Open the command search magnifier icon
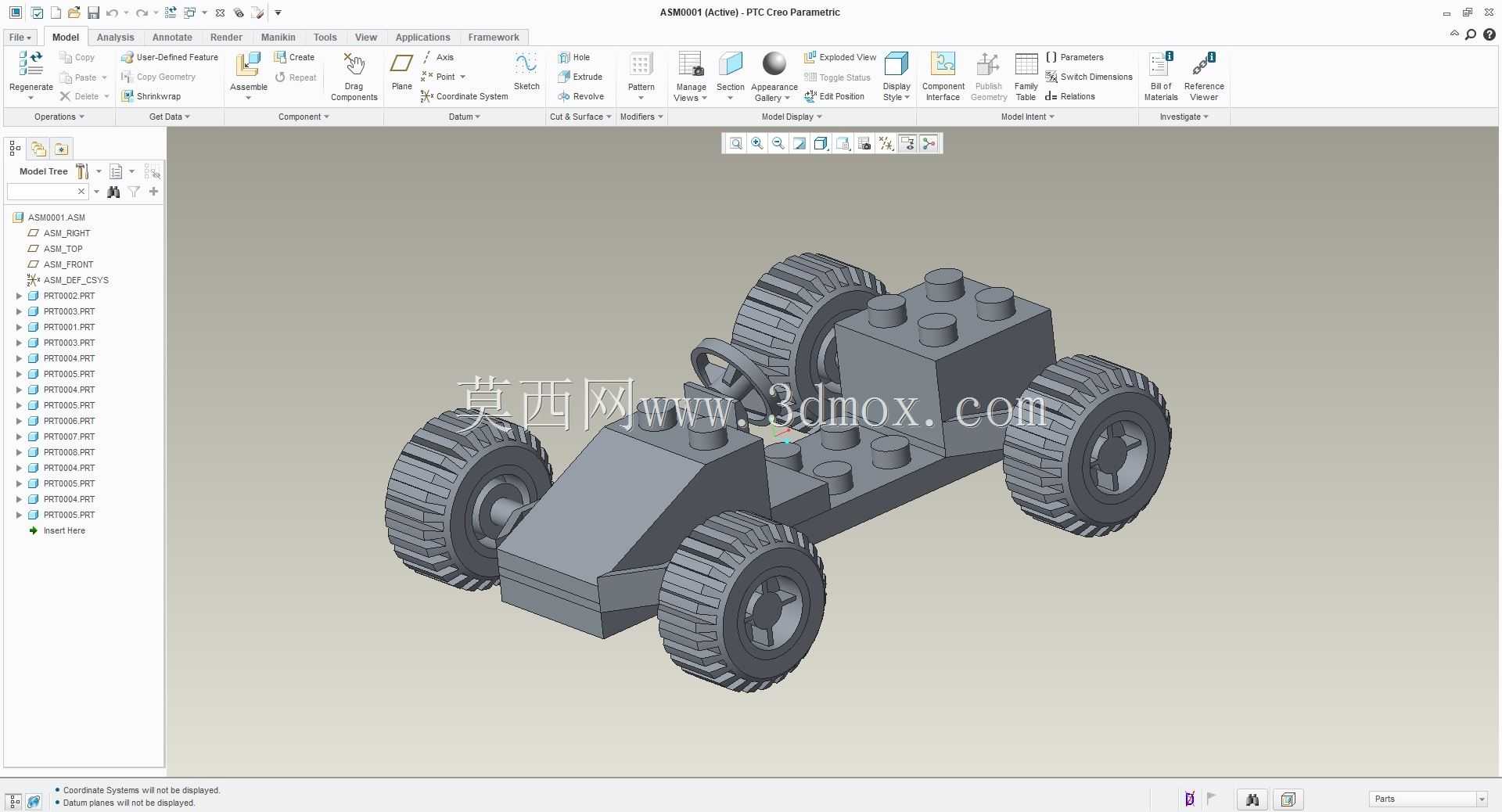1502x812 pixels. pos(1471,34)
